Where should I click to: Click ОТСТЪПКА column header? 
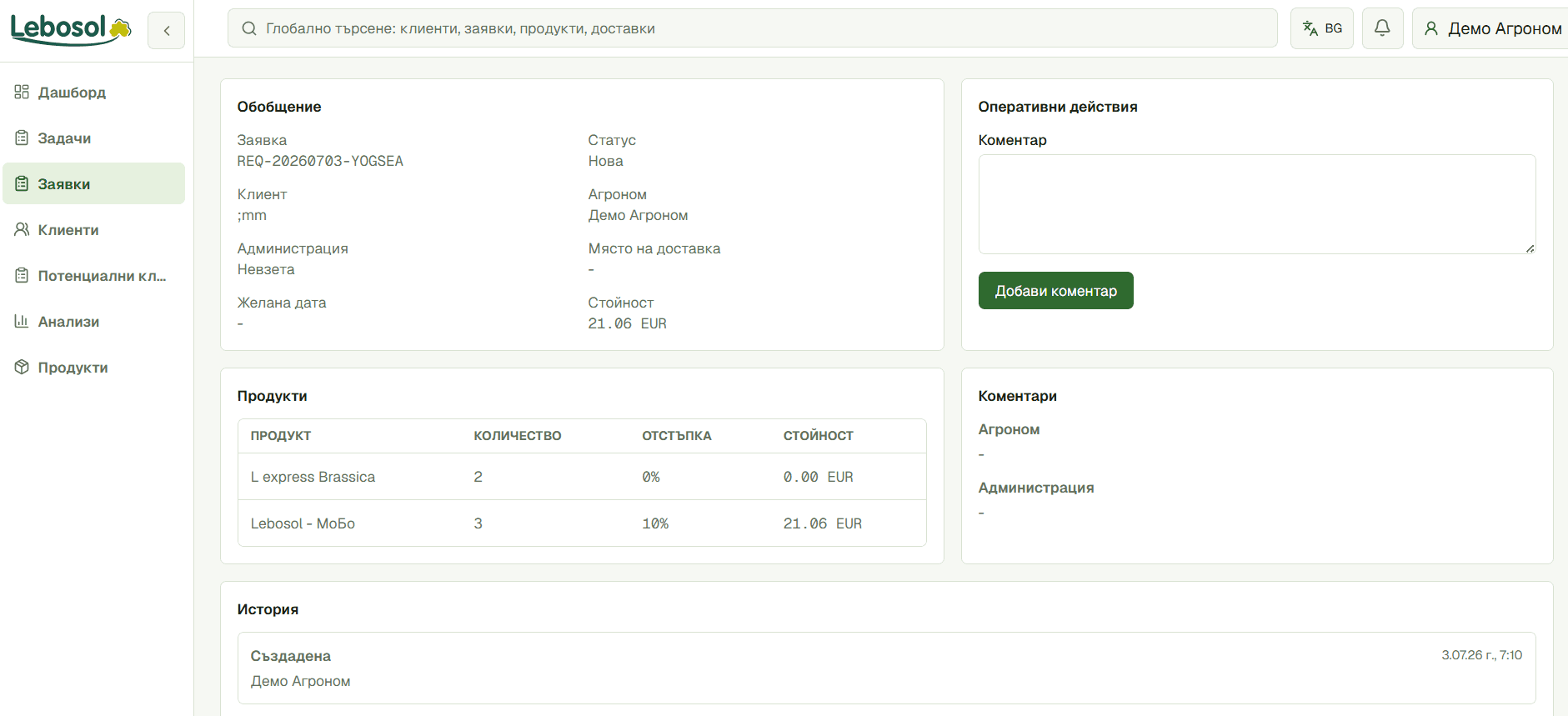click(x=677, y=436)
